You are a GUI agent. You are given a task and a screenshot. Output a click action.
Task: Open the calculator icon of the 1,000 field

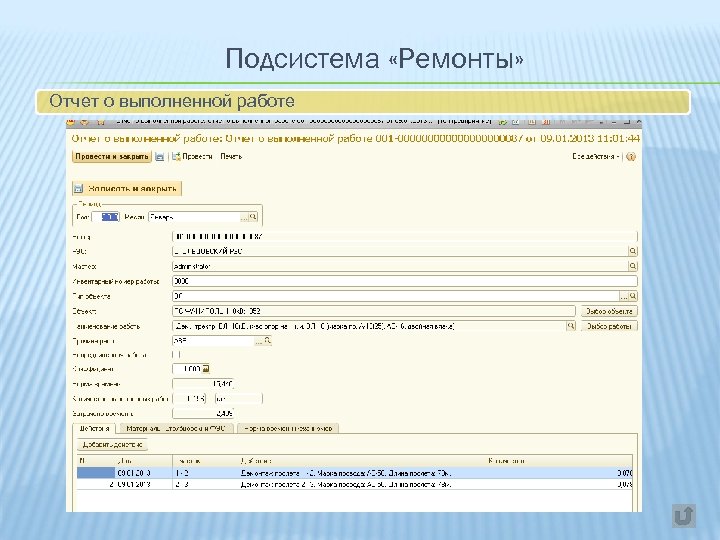click(x=206, y=369)
